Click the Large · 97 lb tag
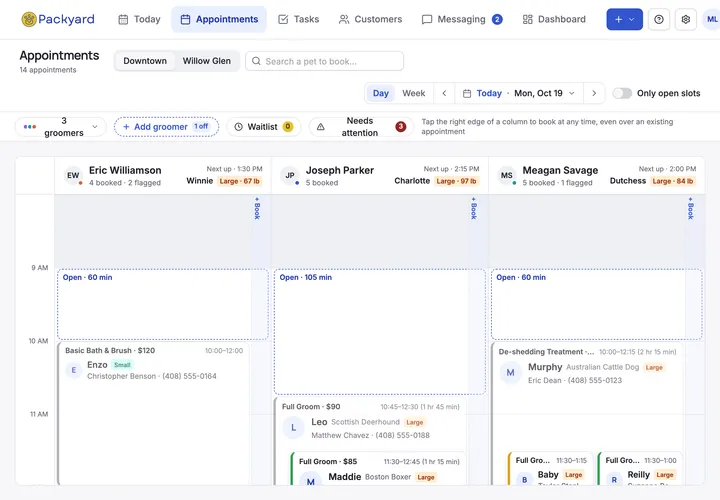The width and height of the screenshot is (720, 500). 456,181
